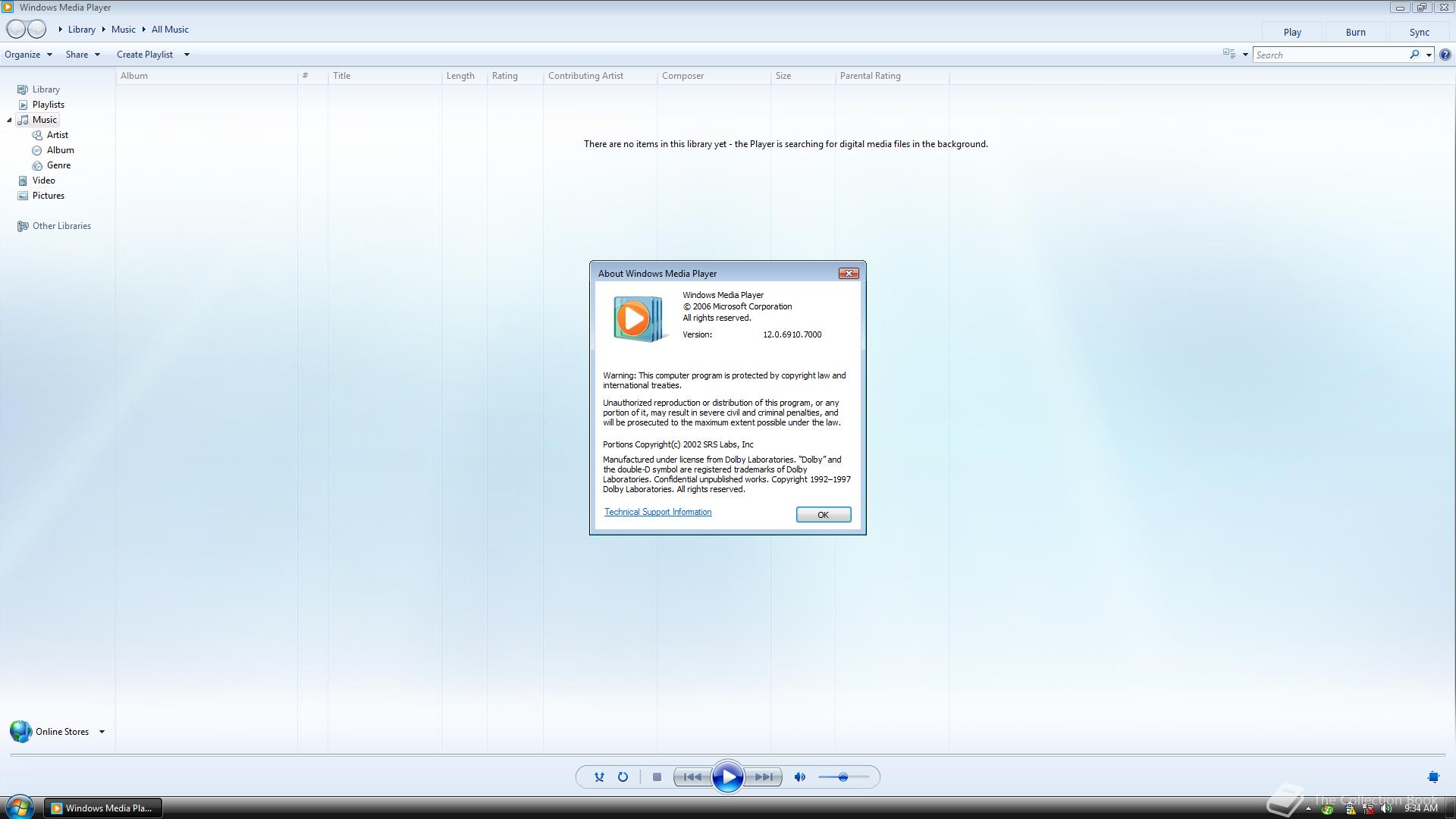Switch to Now Playing mode icon
1456x819 pixels.
(1433, 777)
